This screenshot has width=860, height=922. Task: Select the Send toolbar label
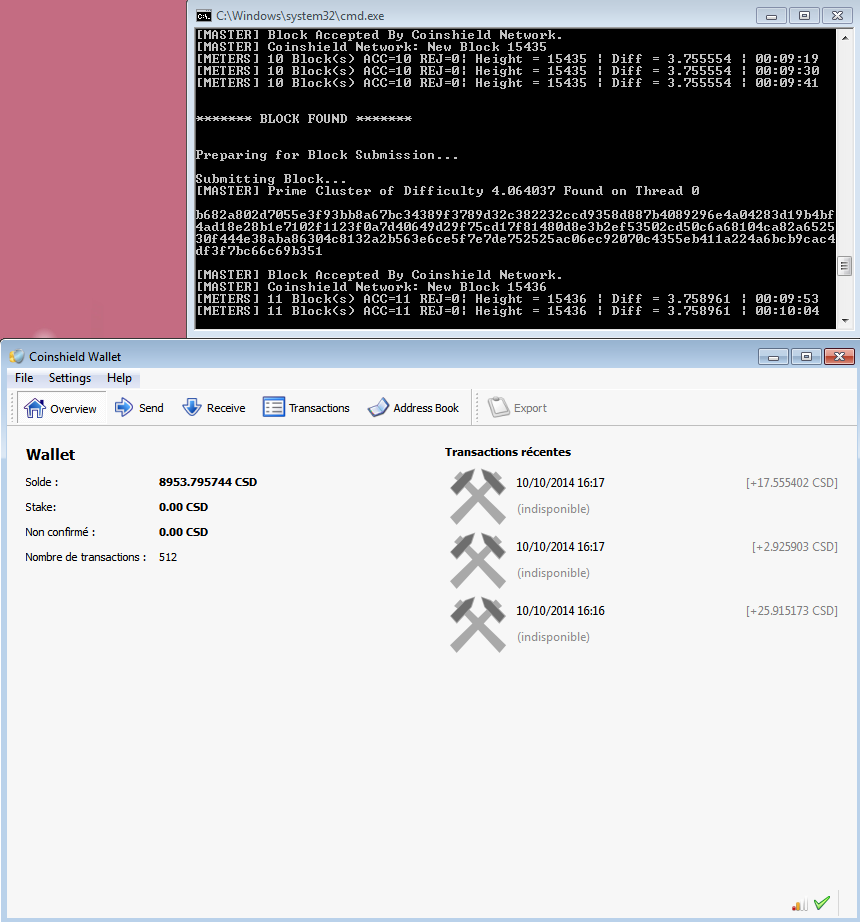pos(151,408)
